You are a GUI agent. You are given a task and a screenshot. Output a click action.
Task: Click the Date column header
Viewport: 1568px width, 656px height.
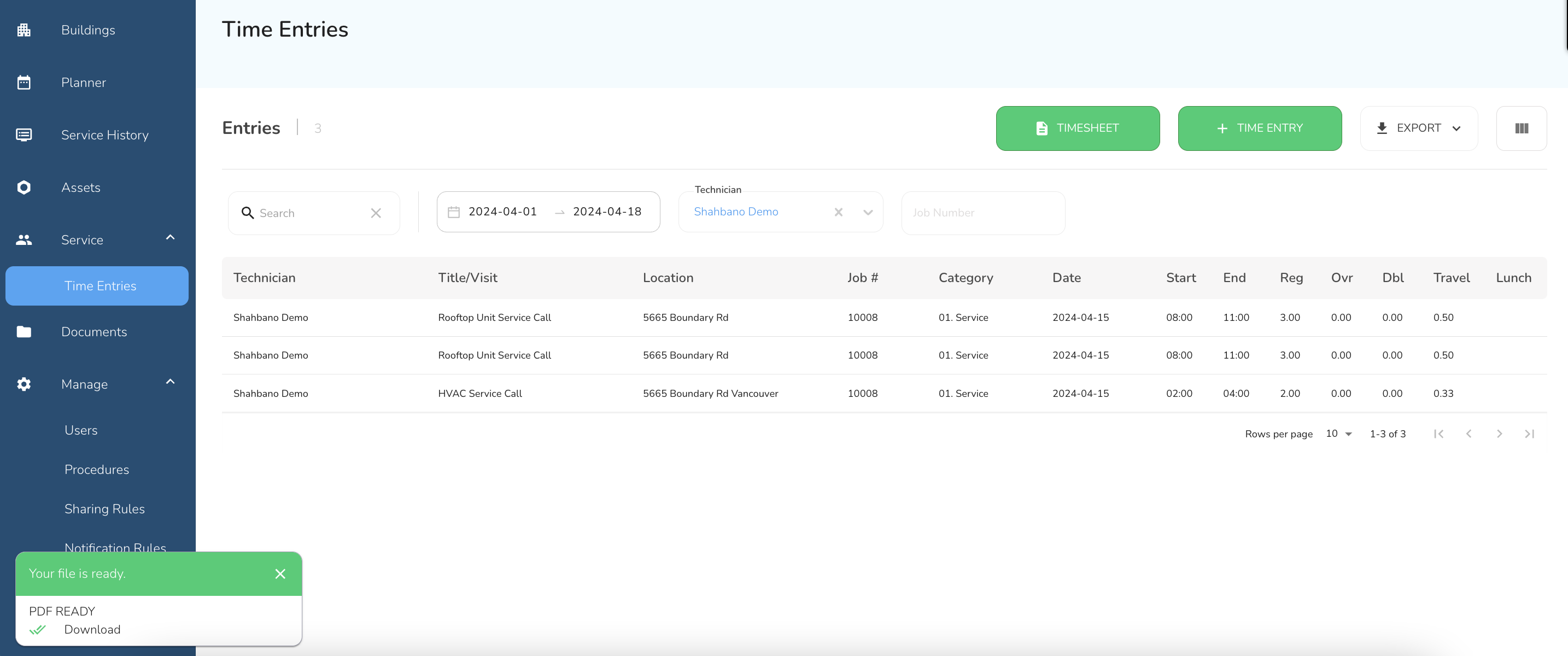1067,278
